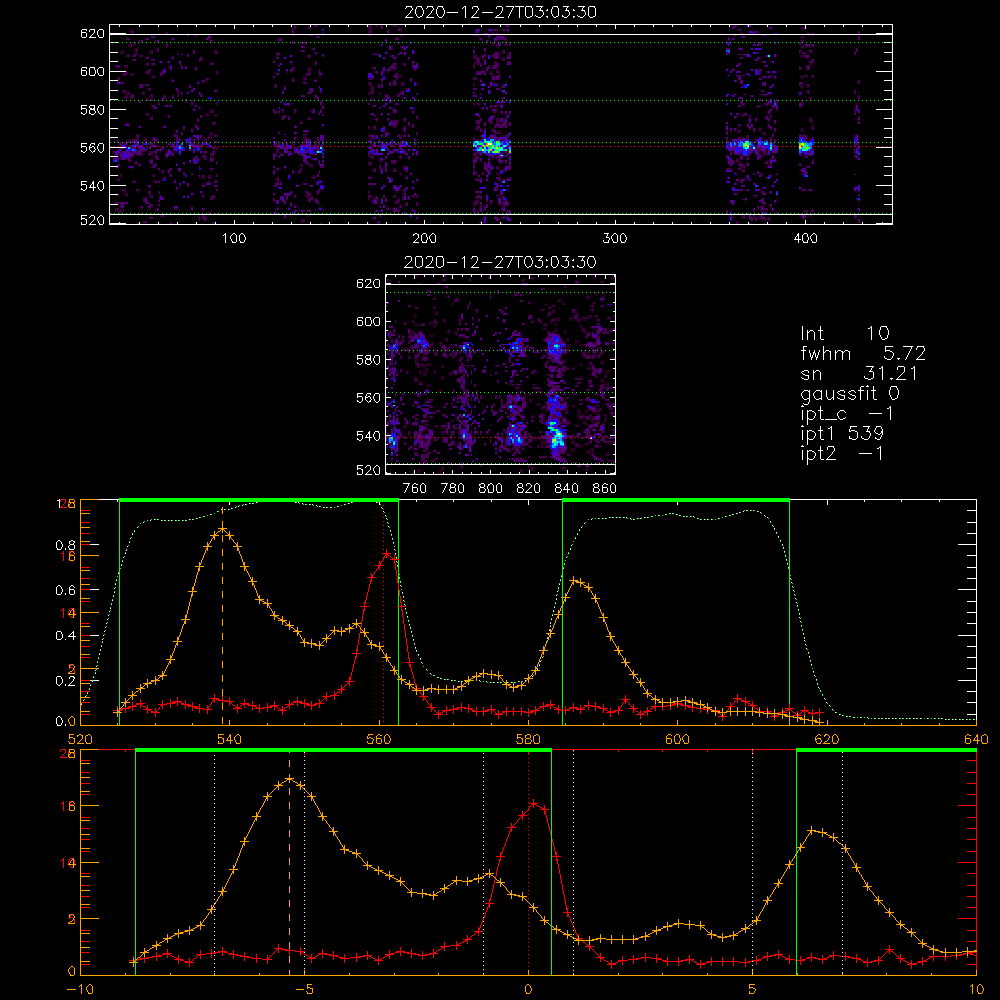Click the right-hand orange peak in bottom plot
The image size is (1000, 1000).
tap(811, 830)
